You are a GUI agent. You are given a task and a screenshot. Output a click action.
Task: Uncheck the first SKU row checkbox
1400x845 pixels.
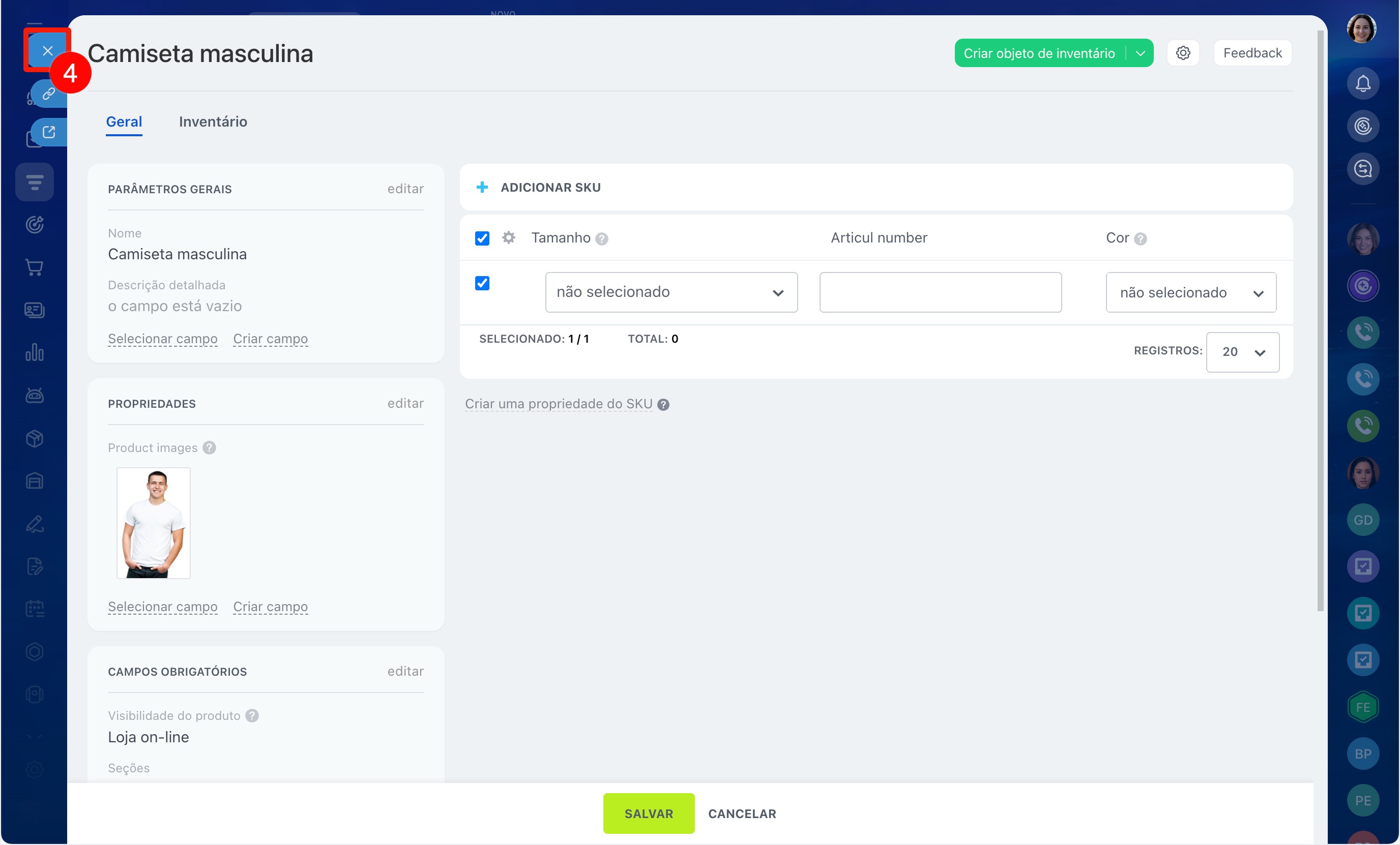pyautogui.click(x=482, y=283)
